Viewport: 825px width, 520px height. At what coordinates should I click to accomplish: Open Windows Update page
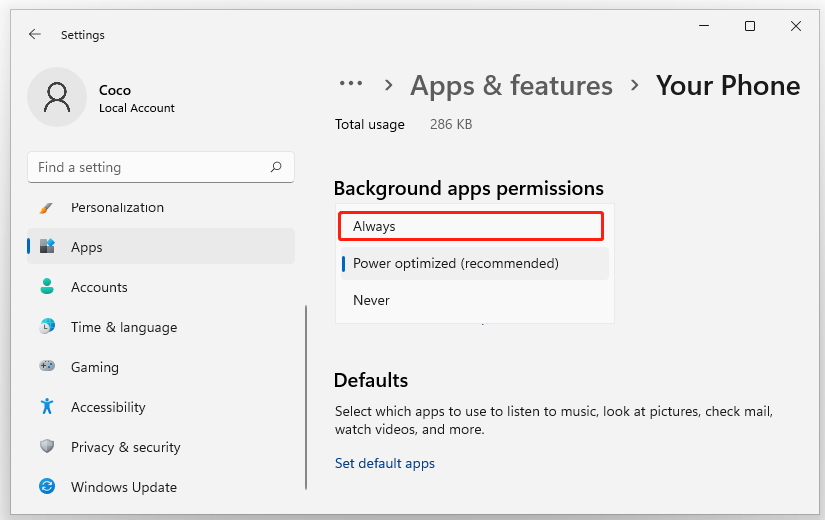tap(160, 487)
